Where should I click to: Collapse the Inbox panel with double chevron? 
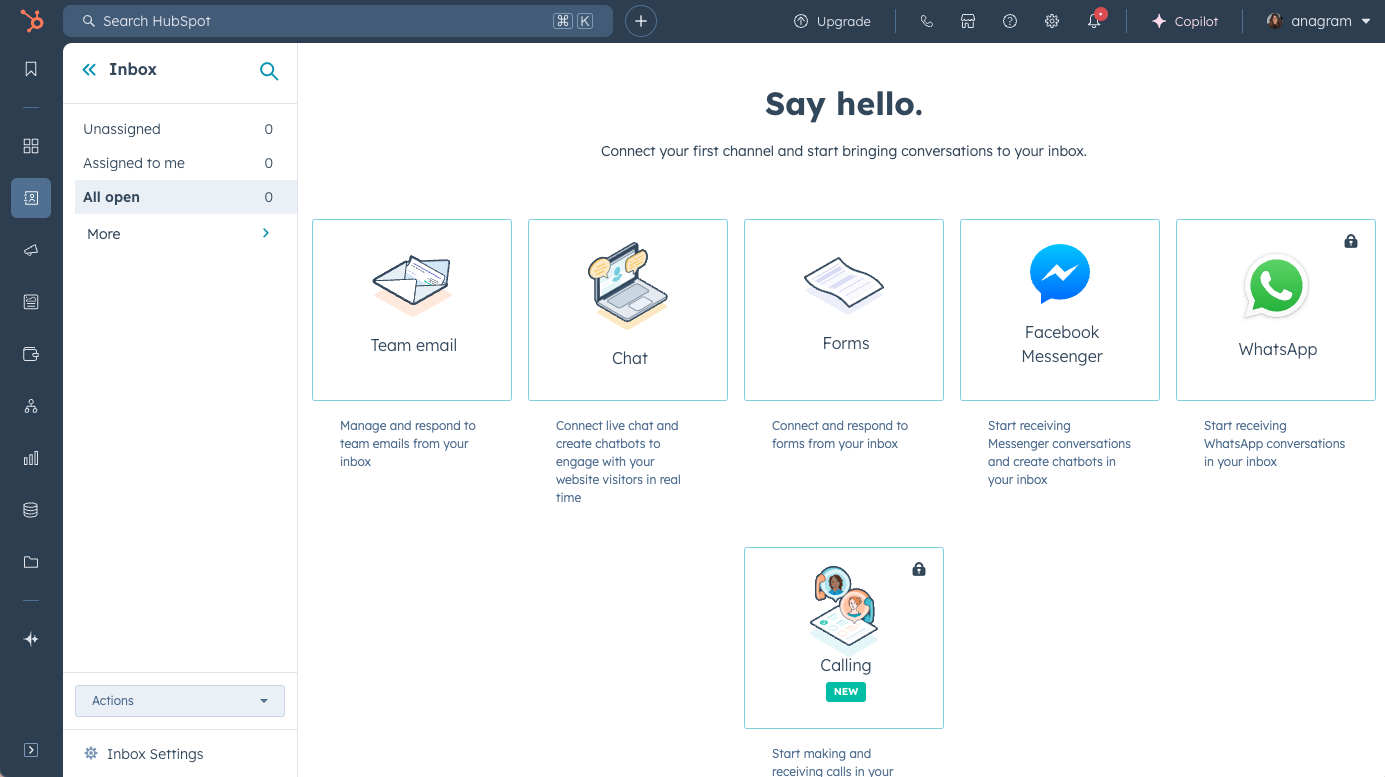[89, 70]
